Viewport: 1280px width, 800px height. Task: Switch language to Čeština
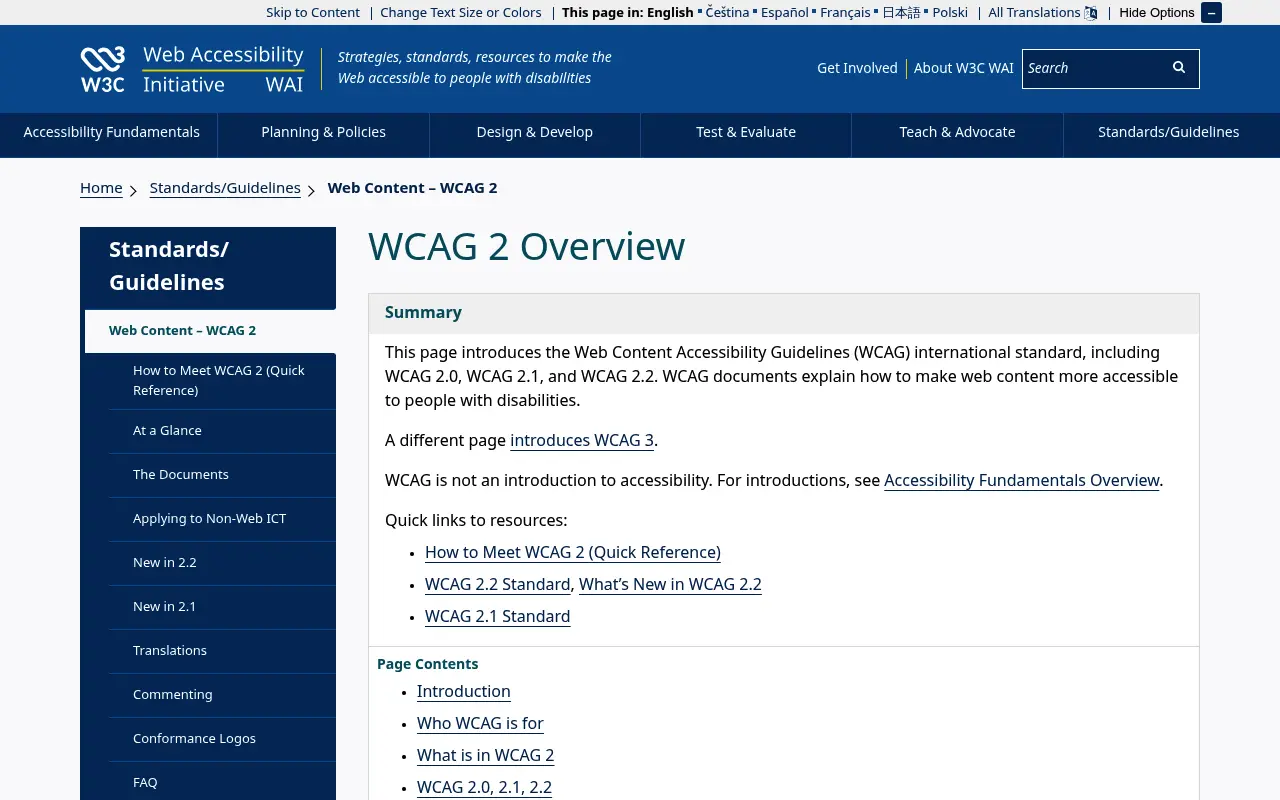(x=729, y=13)
